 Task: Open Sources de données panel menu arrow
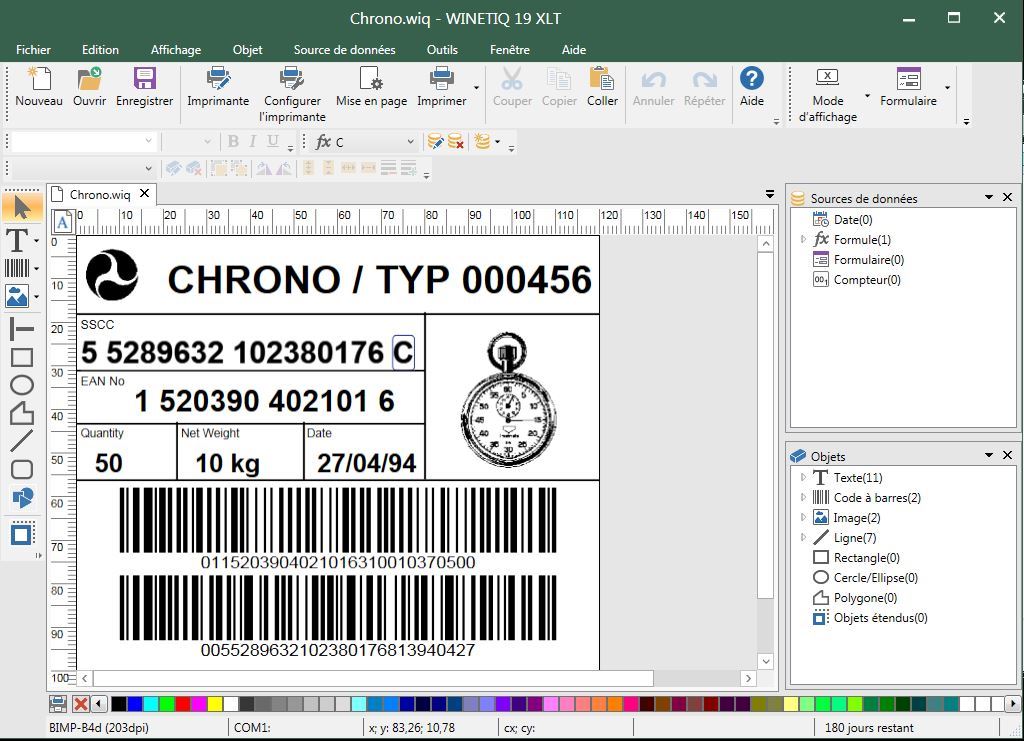click(989, 197)
